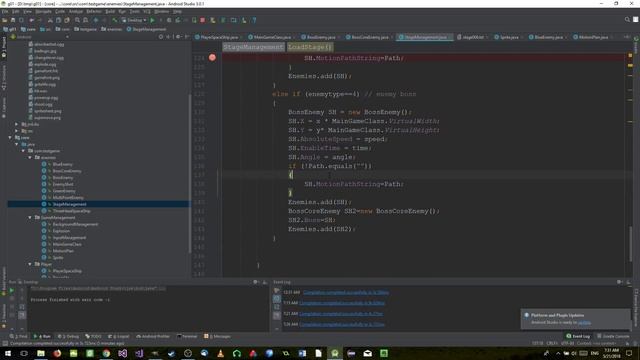Click the editor vertical scrollbar
Image resolution: width=640 pixels, height=360 pixels.
pyautogui.click(x=630, y=244)
